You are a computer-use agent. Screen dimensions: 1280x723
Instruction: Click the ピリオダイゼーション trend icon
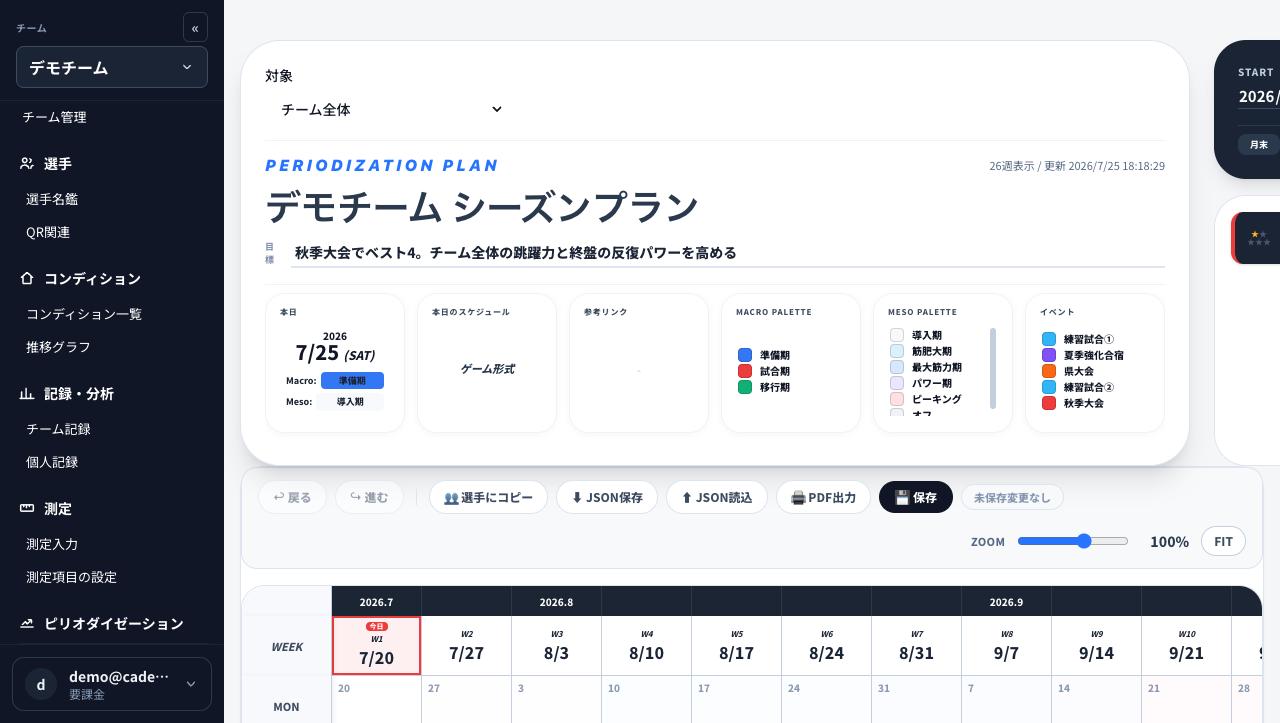(x=27, y=623)
